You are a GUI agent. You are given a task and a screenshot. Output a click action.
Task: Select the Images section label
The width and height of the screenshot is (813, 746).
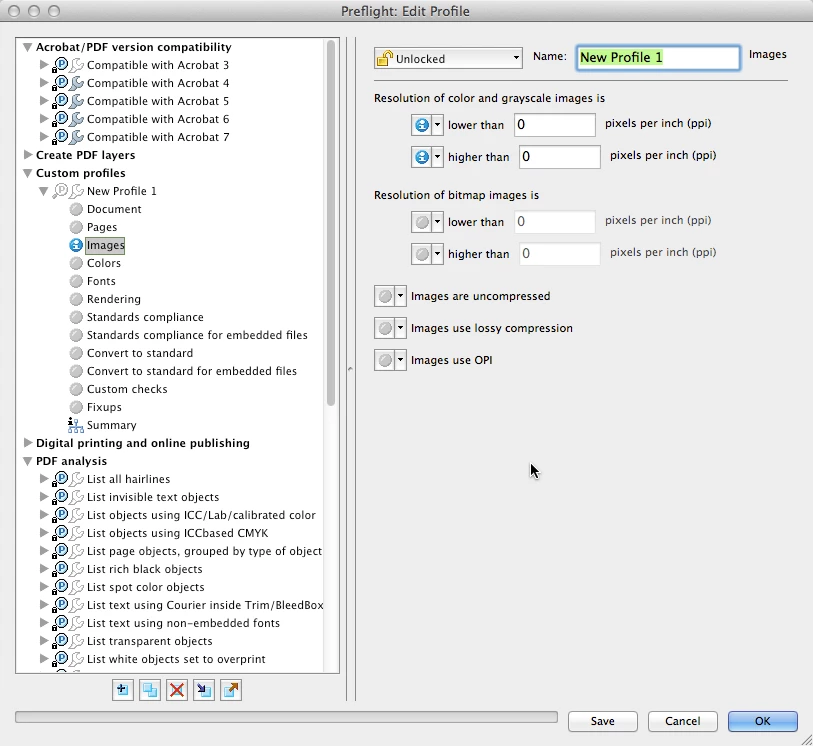[105, 245]
